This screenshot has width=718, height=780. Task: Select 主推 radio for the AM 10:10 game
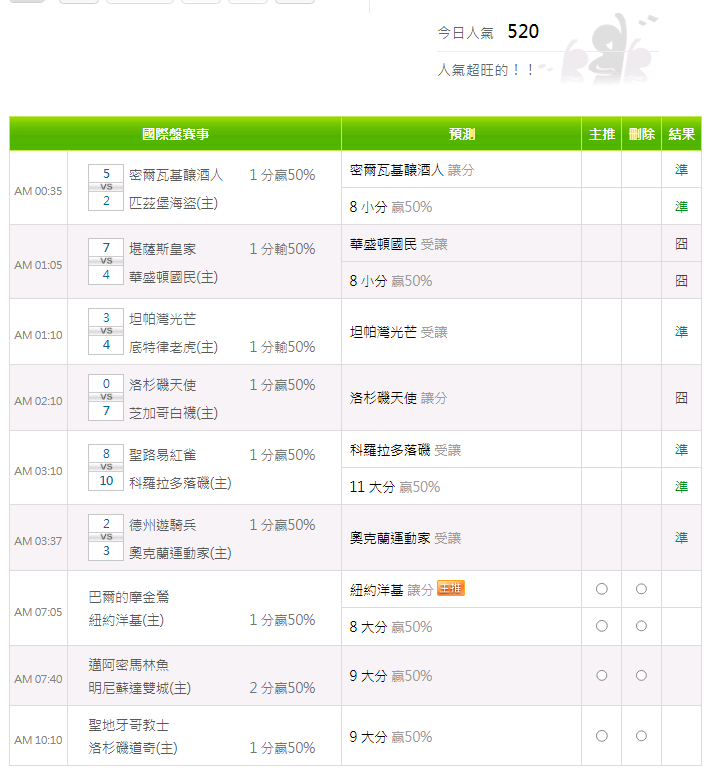[x=601, y=736]
